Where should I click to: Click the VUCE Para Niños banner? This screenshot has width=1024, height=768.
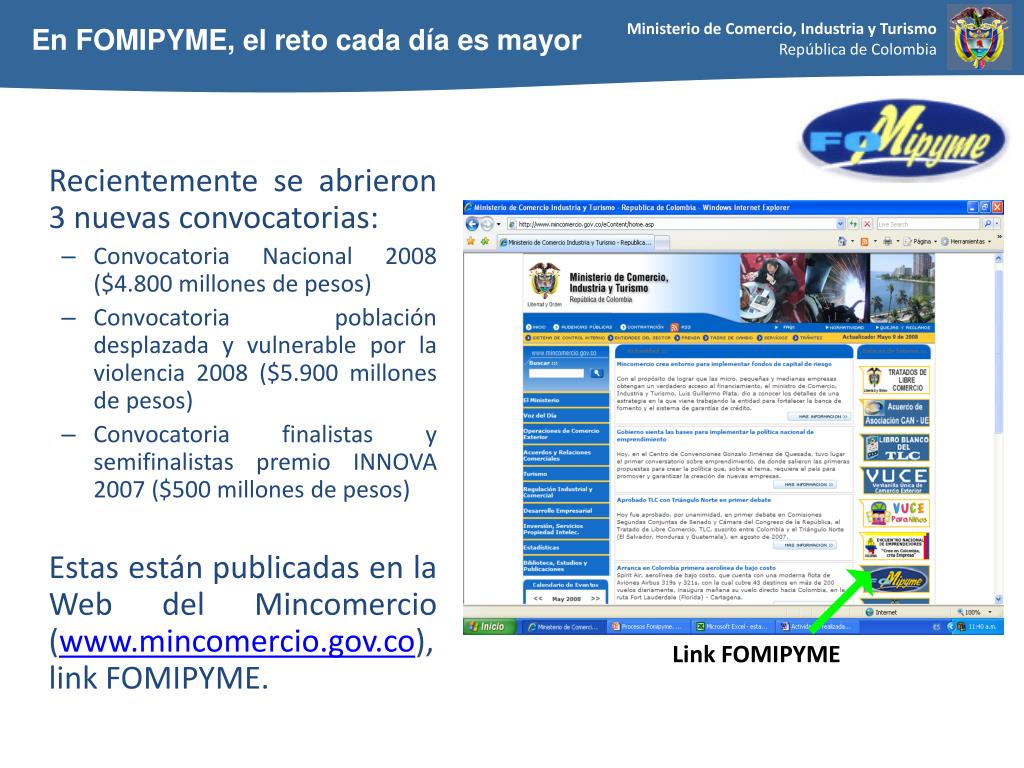click(895, 513)
